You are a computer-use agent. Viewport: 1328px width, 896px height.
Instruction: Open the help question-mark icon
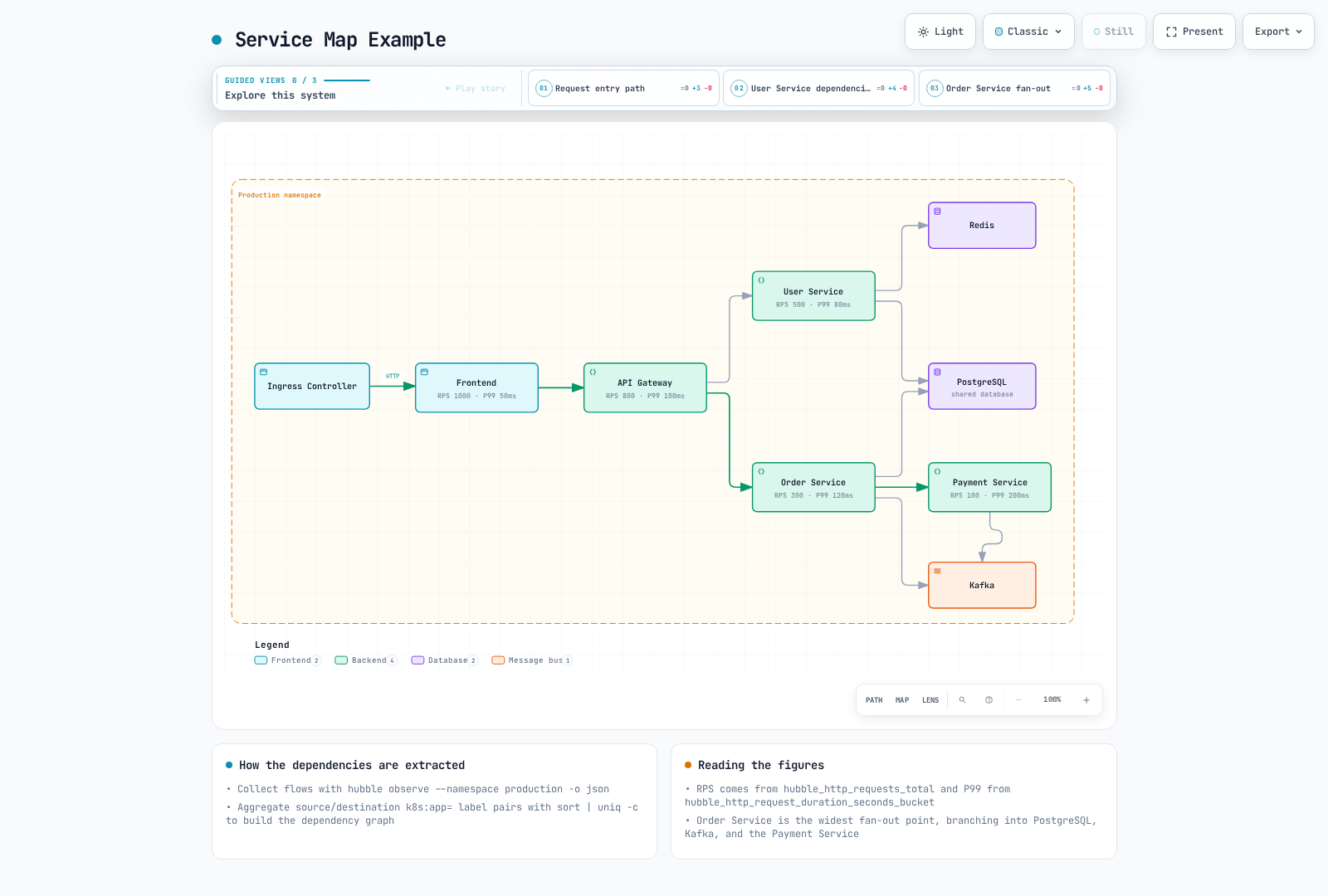pyautogui.click(x=989, y=700)
